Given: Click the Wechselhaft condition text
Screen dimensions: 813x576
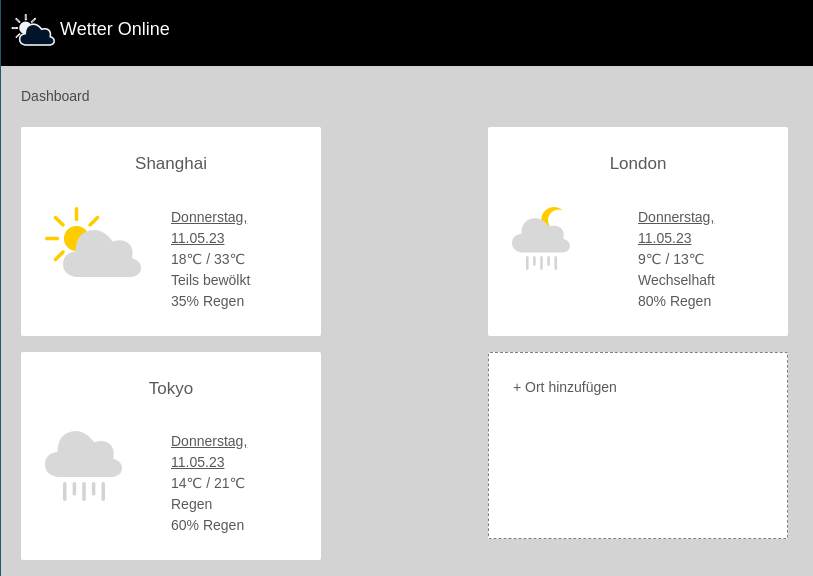Looking at the screenshot, I should pos(676,280).
